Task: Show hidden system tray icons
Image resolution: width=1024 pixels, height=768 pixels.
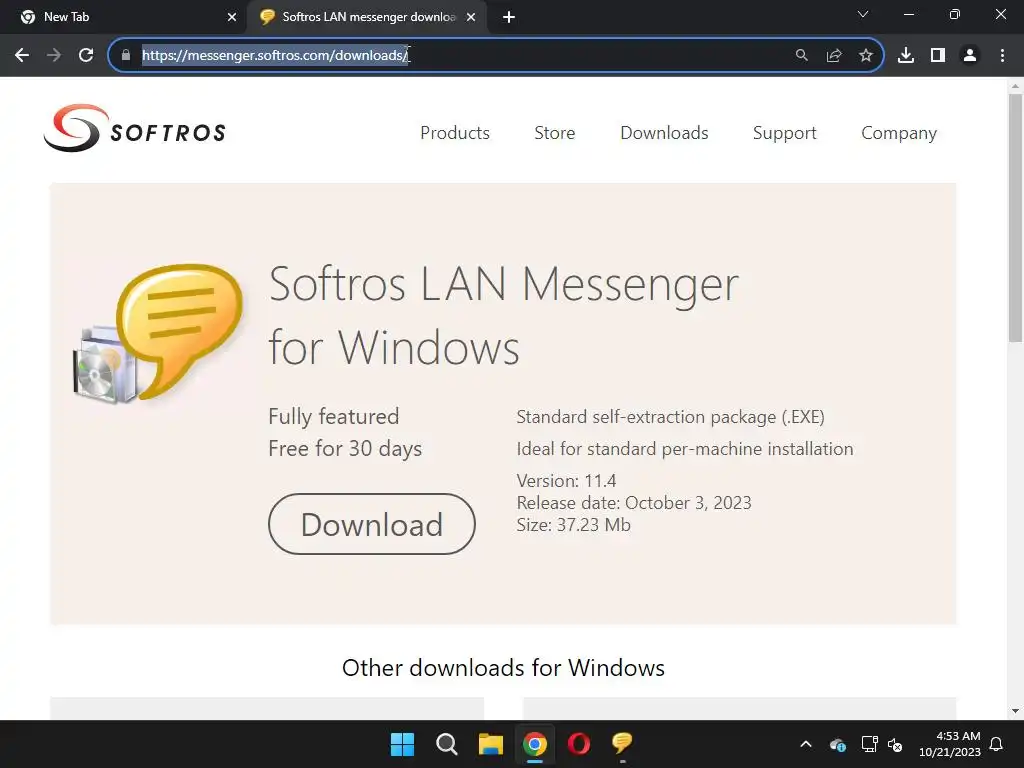Action: (x=806, y=744)
